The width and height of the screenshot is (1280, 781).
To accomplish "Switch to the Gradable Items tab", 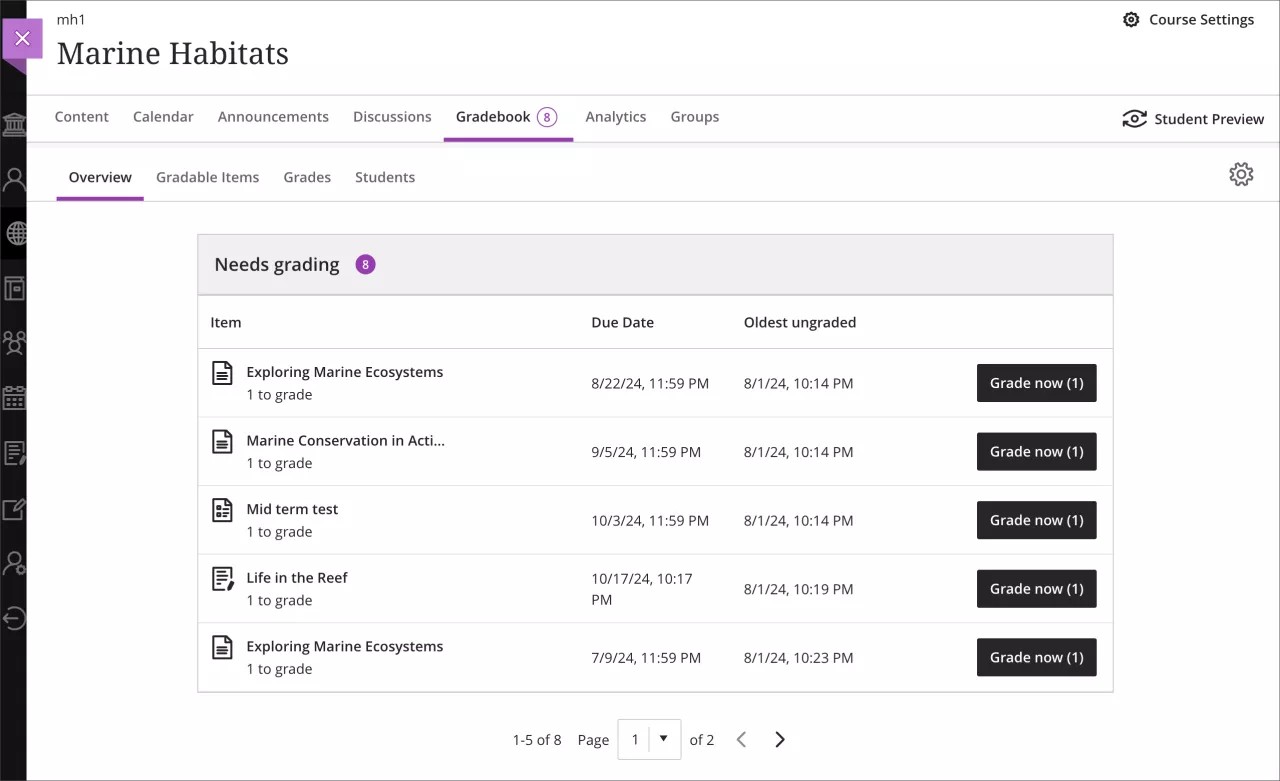I will [x=207, y=177].
